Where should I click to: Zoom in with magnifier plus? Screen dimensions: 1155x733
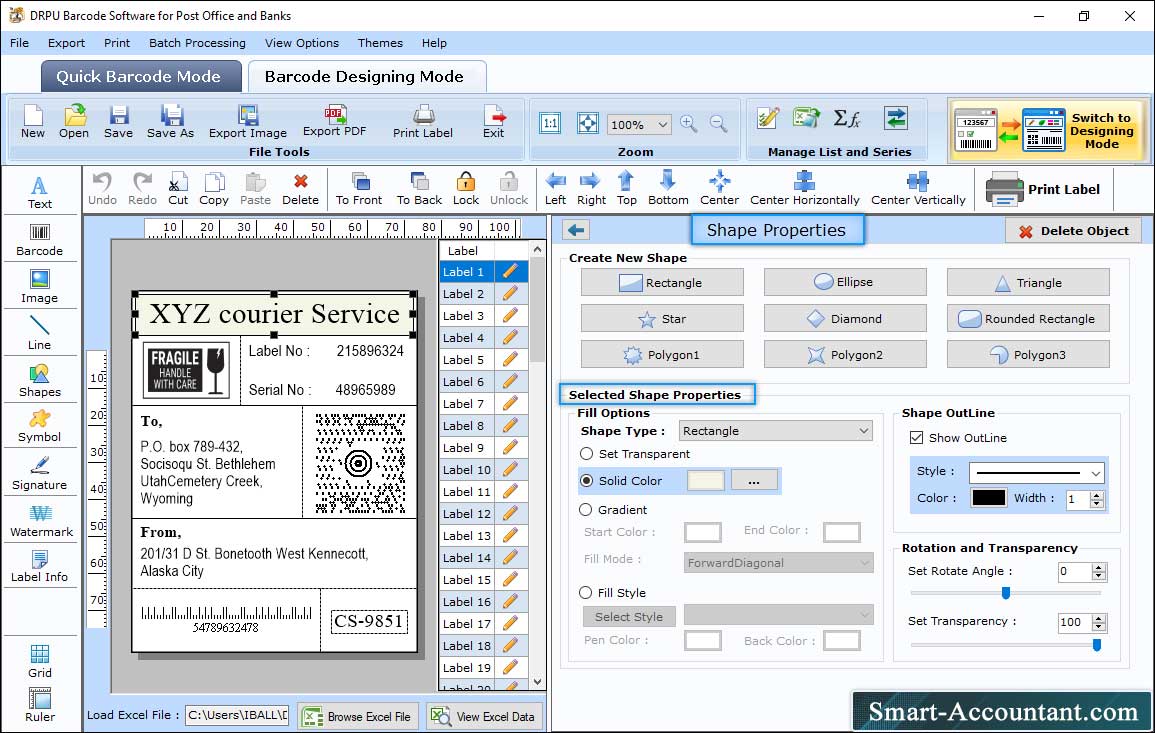689,124
